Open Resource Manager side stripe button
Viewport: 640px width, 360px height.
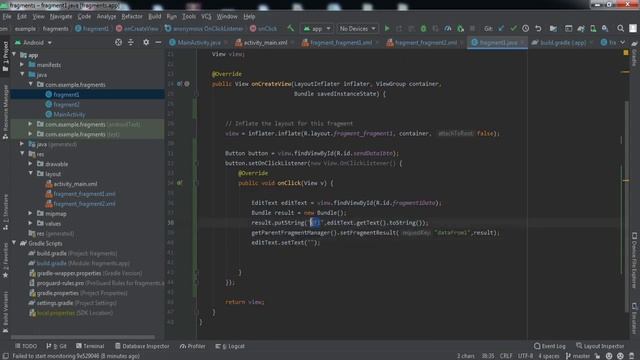point(5,112)
